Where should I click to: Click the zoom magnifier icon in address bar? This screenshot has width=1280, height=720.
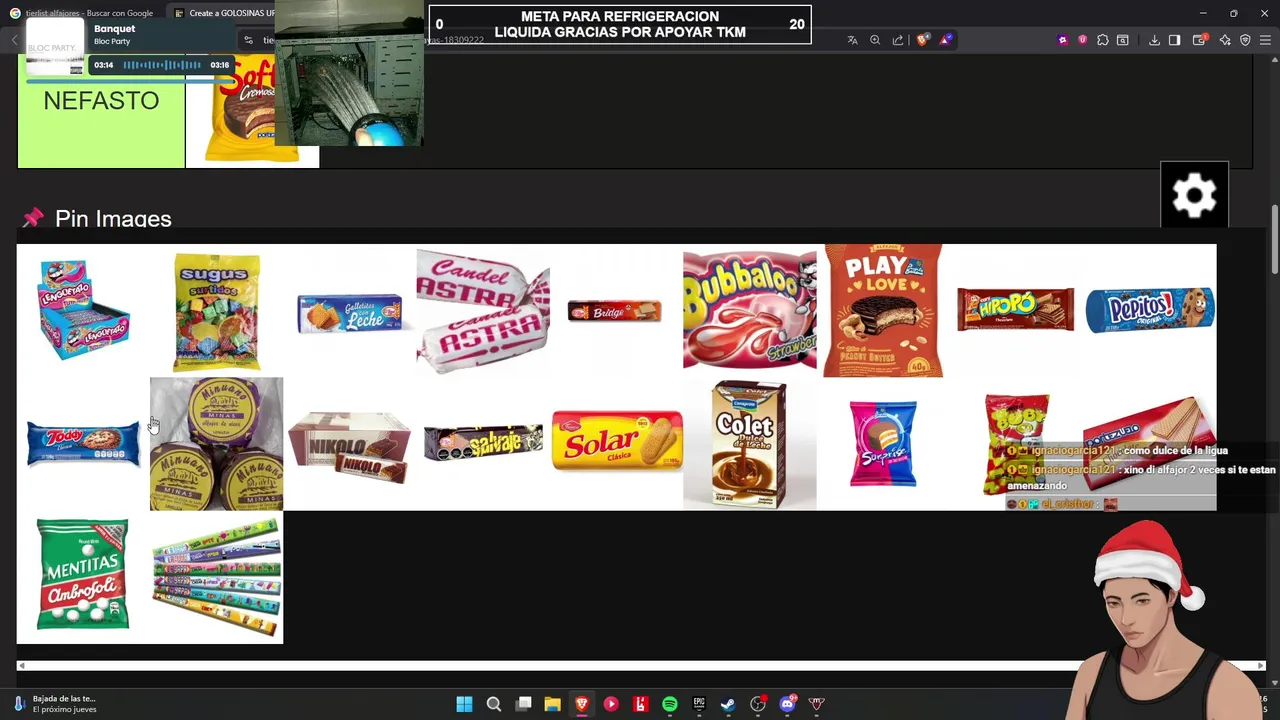[875, 40]
